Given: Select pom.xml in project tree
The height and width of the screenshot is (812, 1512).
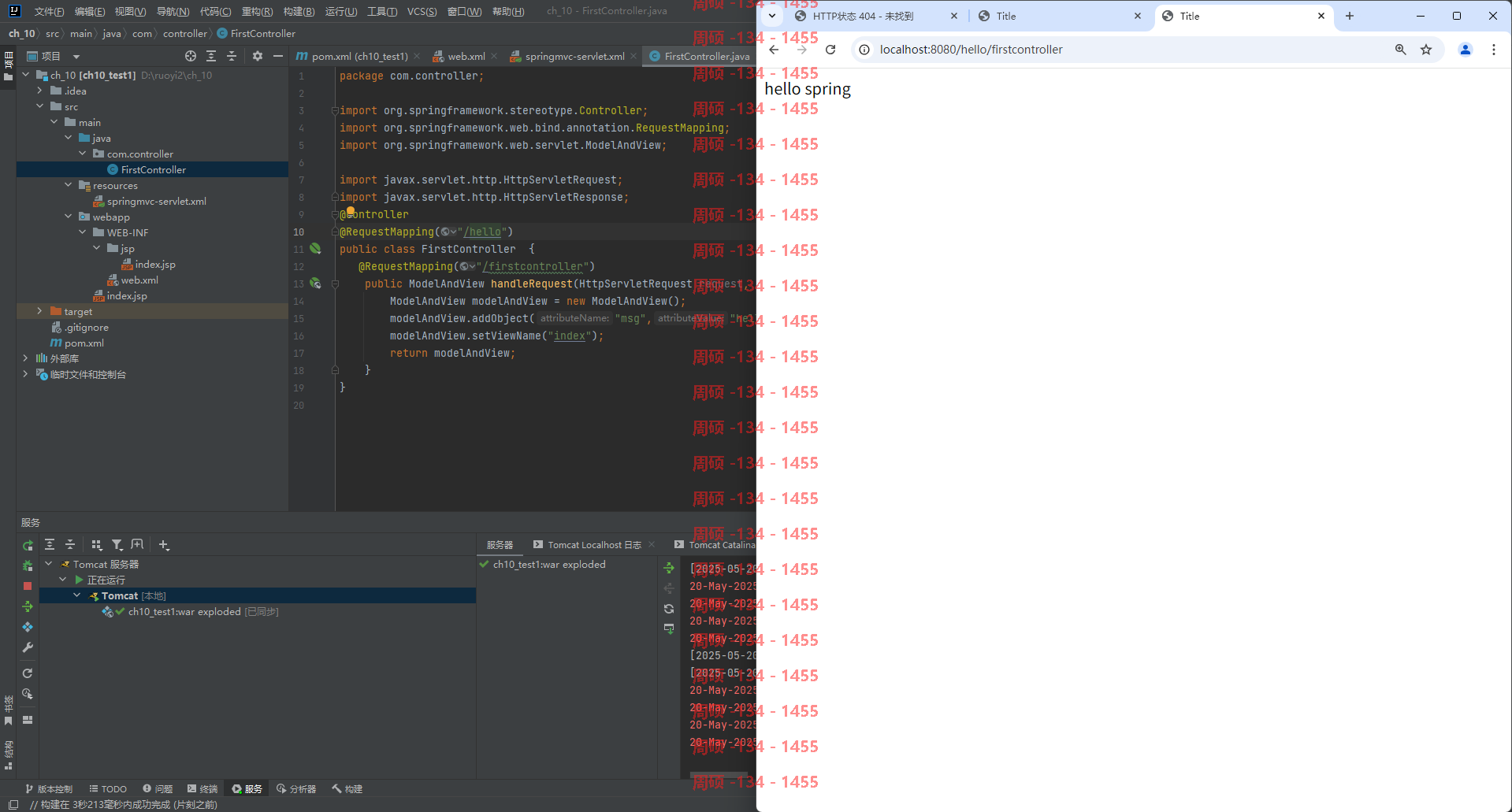Looking at the screenshot, I should point(84,343).
